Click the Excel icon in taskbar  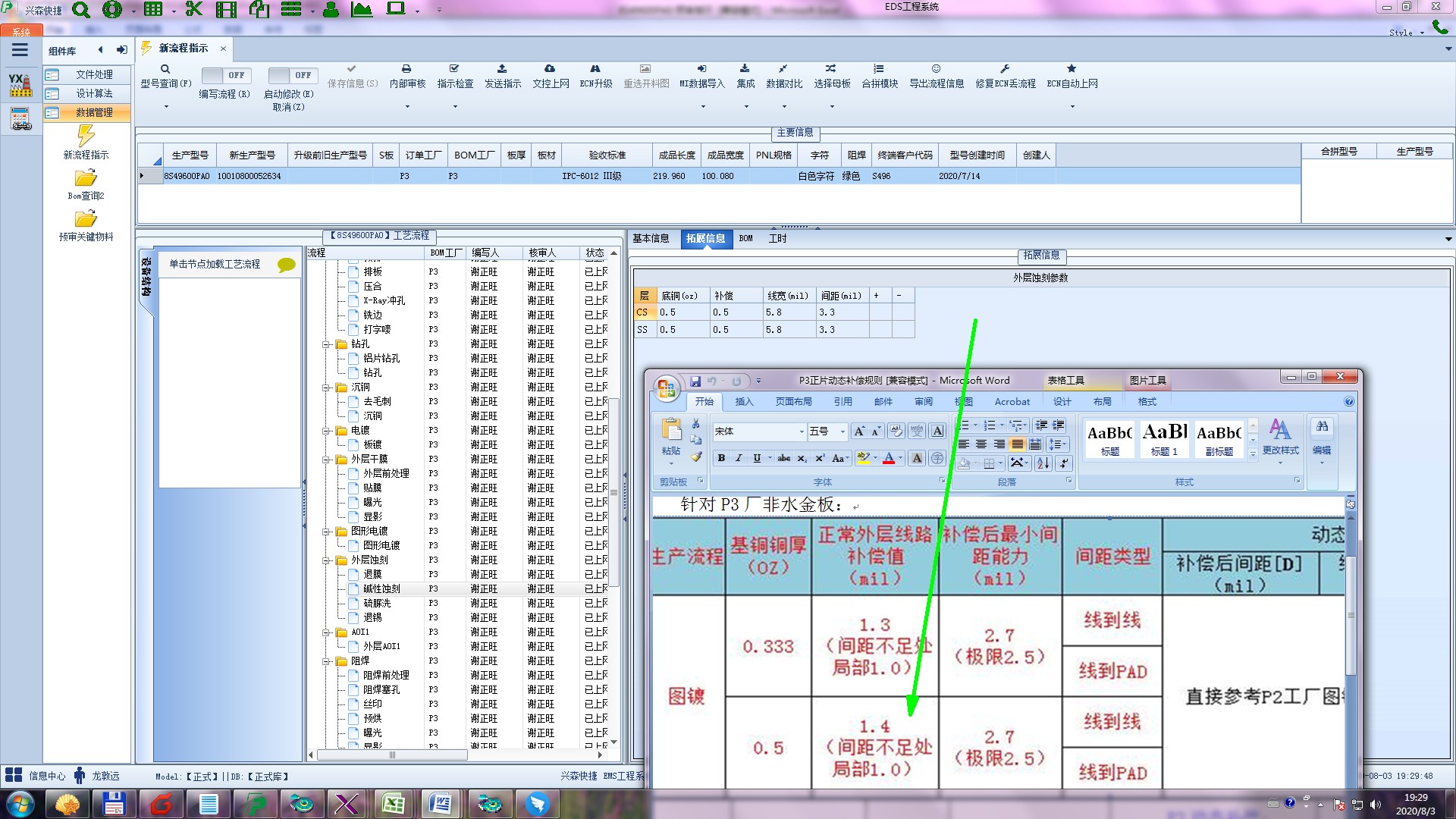pos(393,803)
